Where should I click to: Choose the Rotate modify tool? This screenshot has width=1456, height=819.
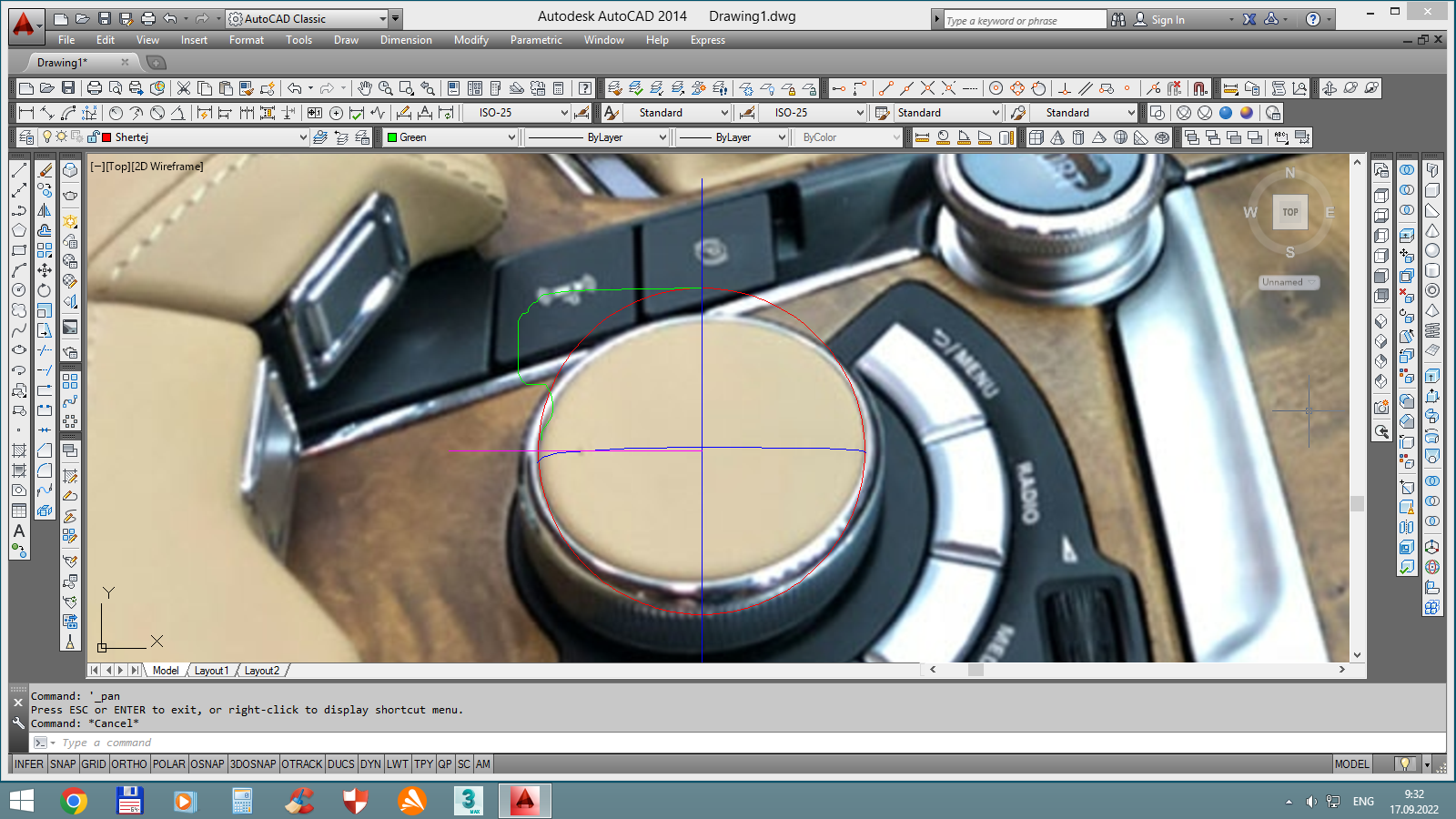45,290
